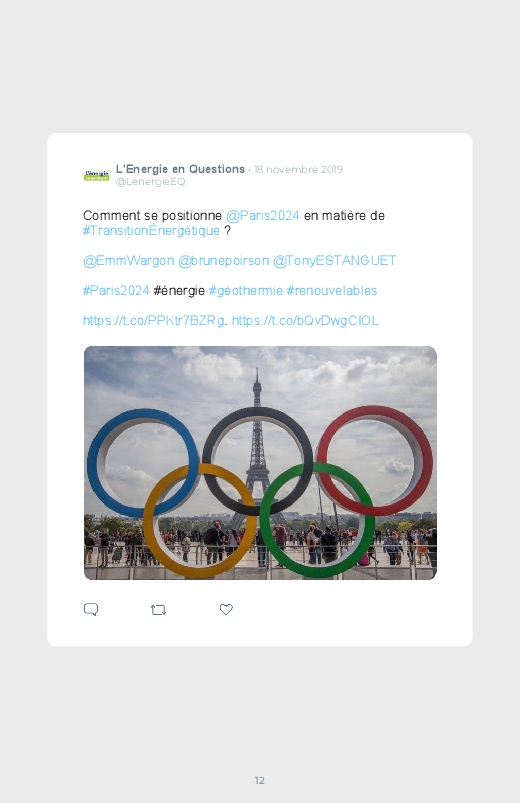Visit the @brunepoirson mention
This screenshot has height=803, width=520.
tap(223, 261)
